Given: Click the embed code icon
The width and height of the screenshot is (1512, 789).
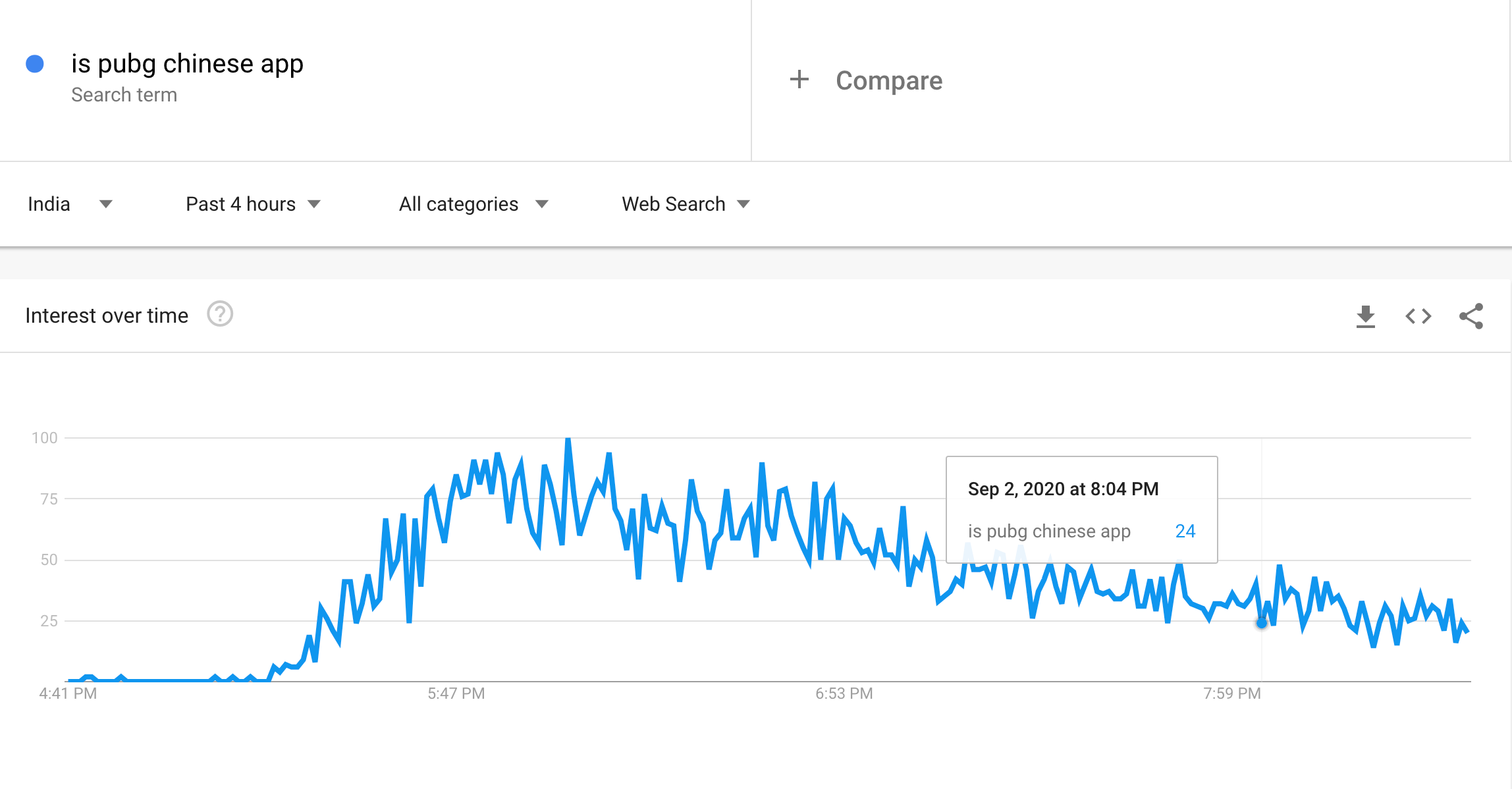Looking at the screenshot, I should click(1418, 316).
